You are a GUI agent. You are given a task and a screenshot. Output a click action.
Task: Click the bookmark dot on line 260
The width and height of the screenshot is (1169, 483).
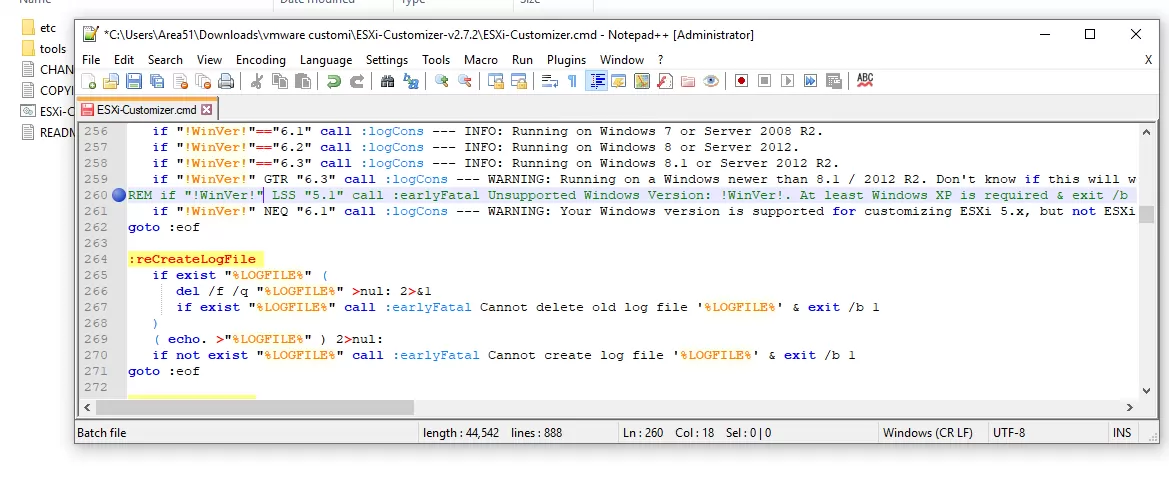click(119, 195)
